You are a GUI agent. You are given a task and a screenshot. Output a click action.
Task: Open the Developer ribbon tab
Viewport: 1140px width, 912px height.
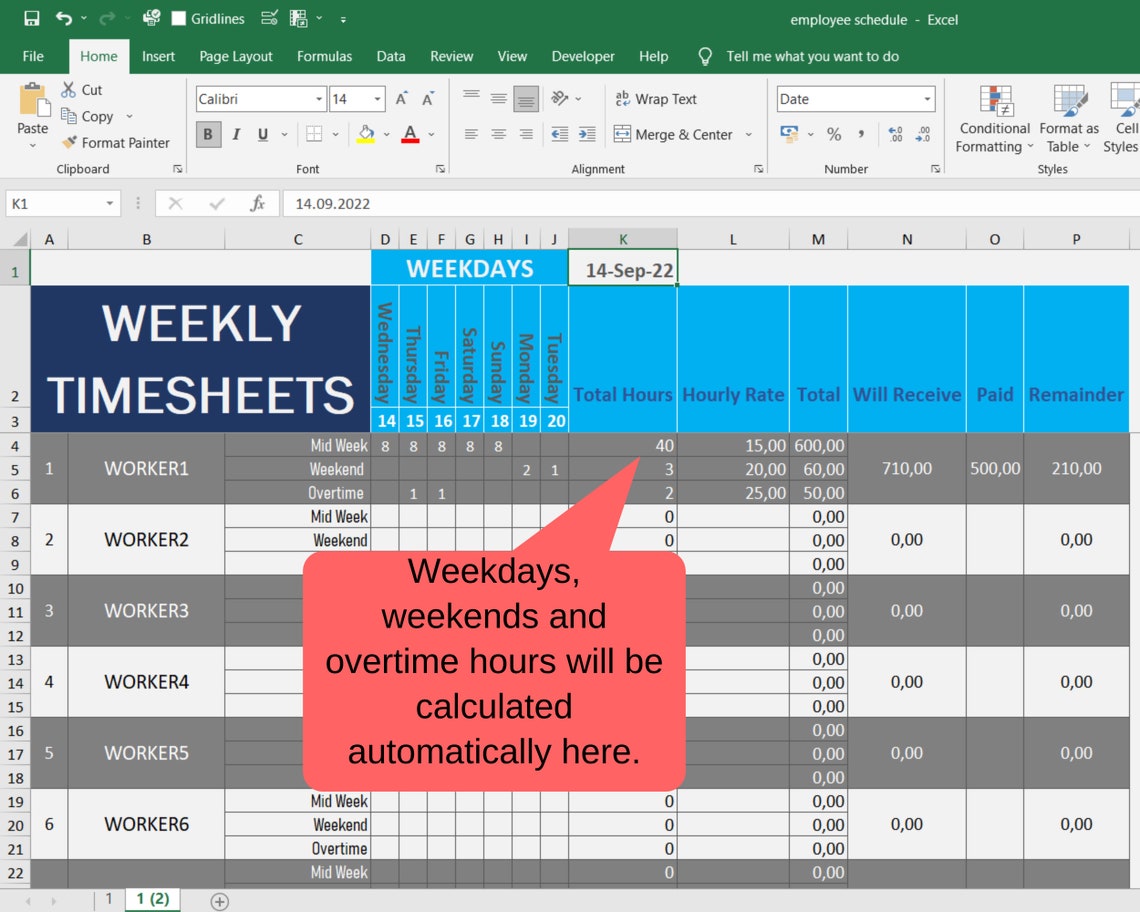(x=582, y=56)
